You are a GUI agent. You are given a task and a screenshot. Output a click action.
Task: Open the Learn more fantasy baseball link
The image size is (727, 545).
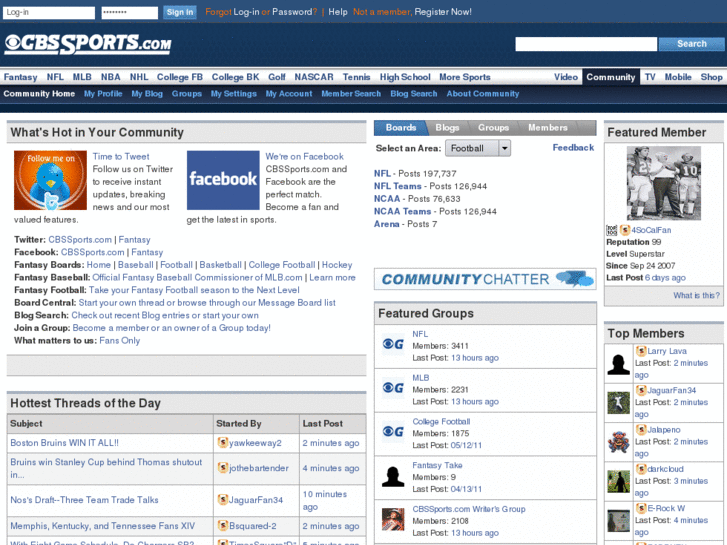pos(332,277)
